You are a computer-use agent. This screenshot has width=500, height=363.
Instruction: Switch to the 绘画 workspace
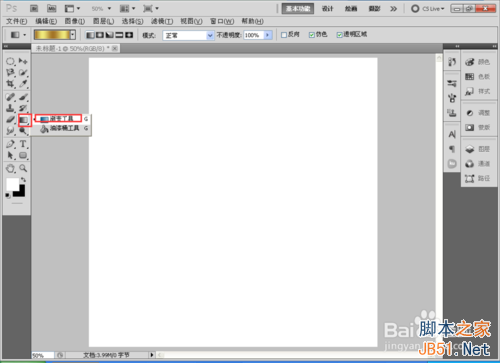point(351,9)
